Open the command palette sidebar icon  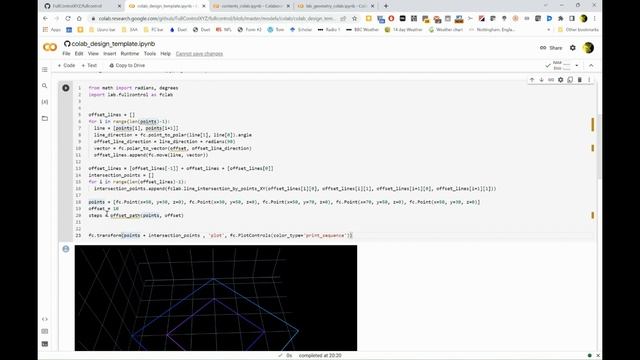coord(45,331)
